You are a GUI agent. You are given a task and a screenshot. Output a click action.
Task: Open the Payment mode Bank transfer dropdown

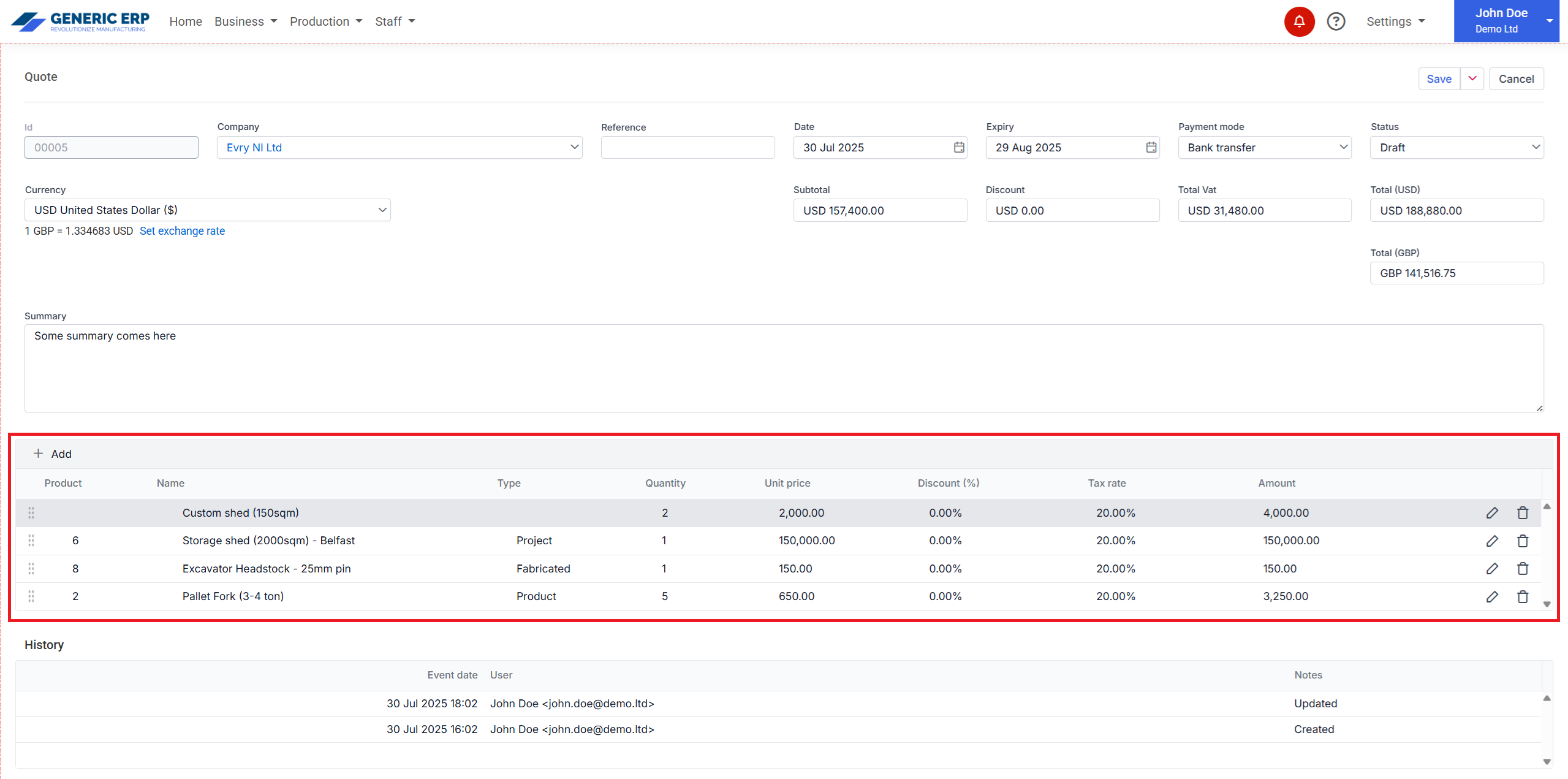click(x=1264, y=148)
